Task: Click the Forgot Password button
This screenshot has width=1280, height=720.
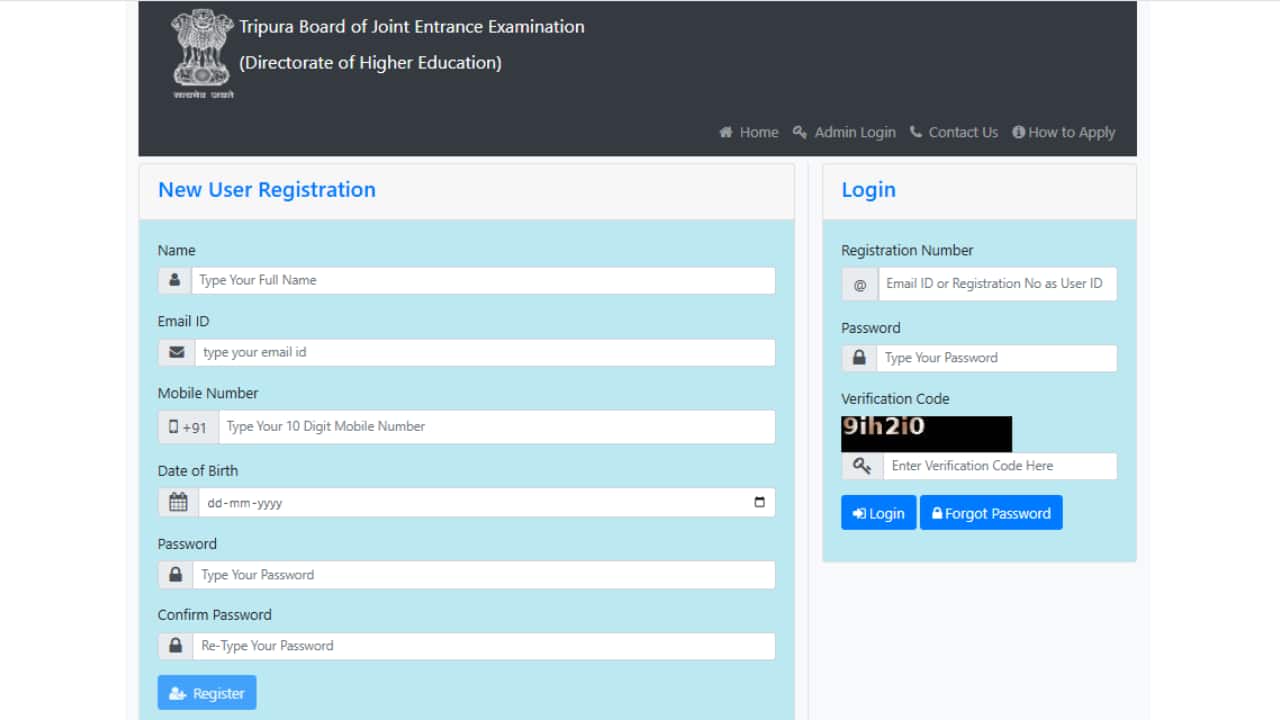Action: (991, 513)
